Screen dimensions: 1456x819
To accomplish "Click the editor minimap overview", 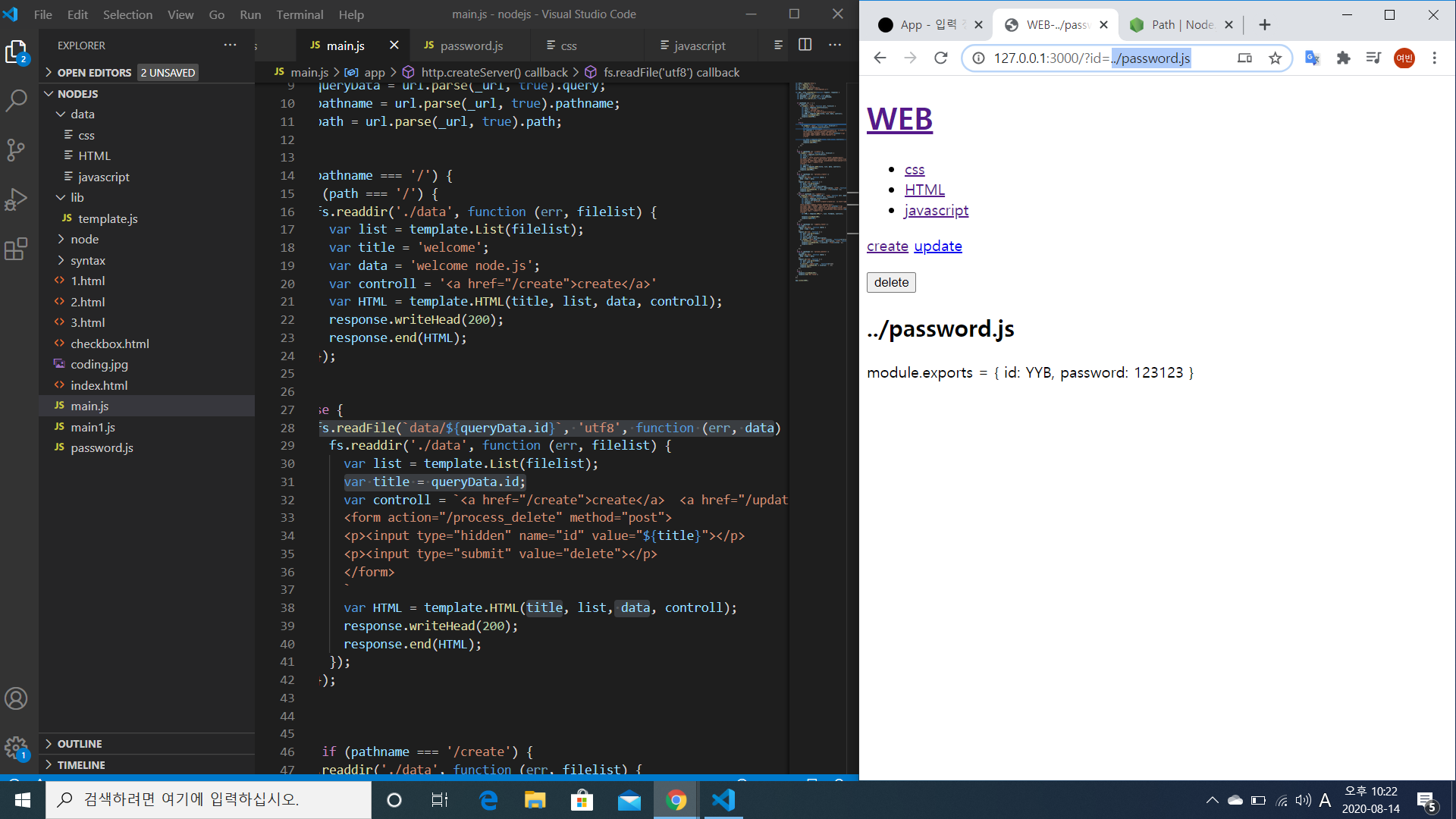I will coord(821,182).
